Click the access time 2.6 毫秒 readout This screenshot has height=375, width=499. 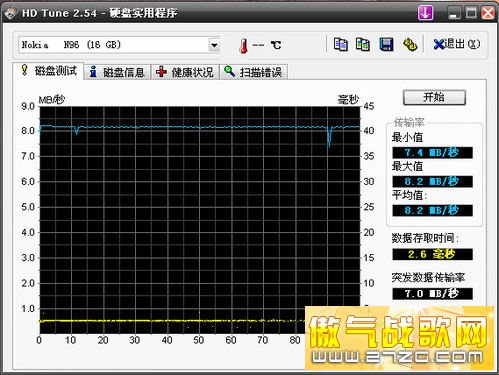(x=432, y=254)
